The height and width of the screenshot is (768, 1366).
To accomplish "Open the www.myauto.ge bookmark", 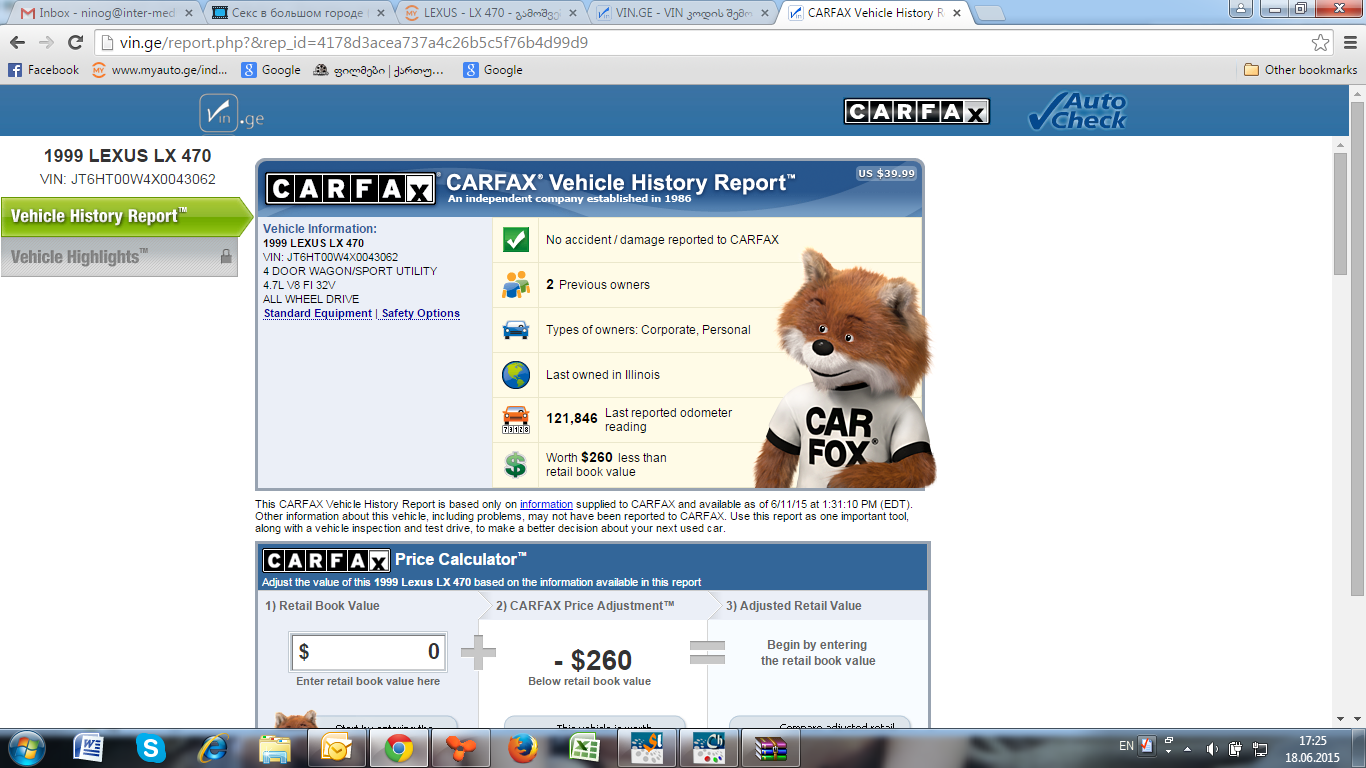I will (x=160, y=70).
